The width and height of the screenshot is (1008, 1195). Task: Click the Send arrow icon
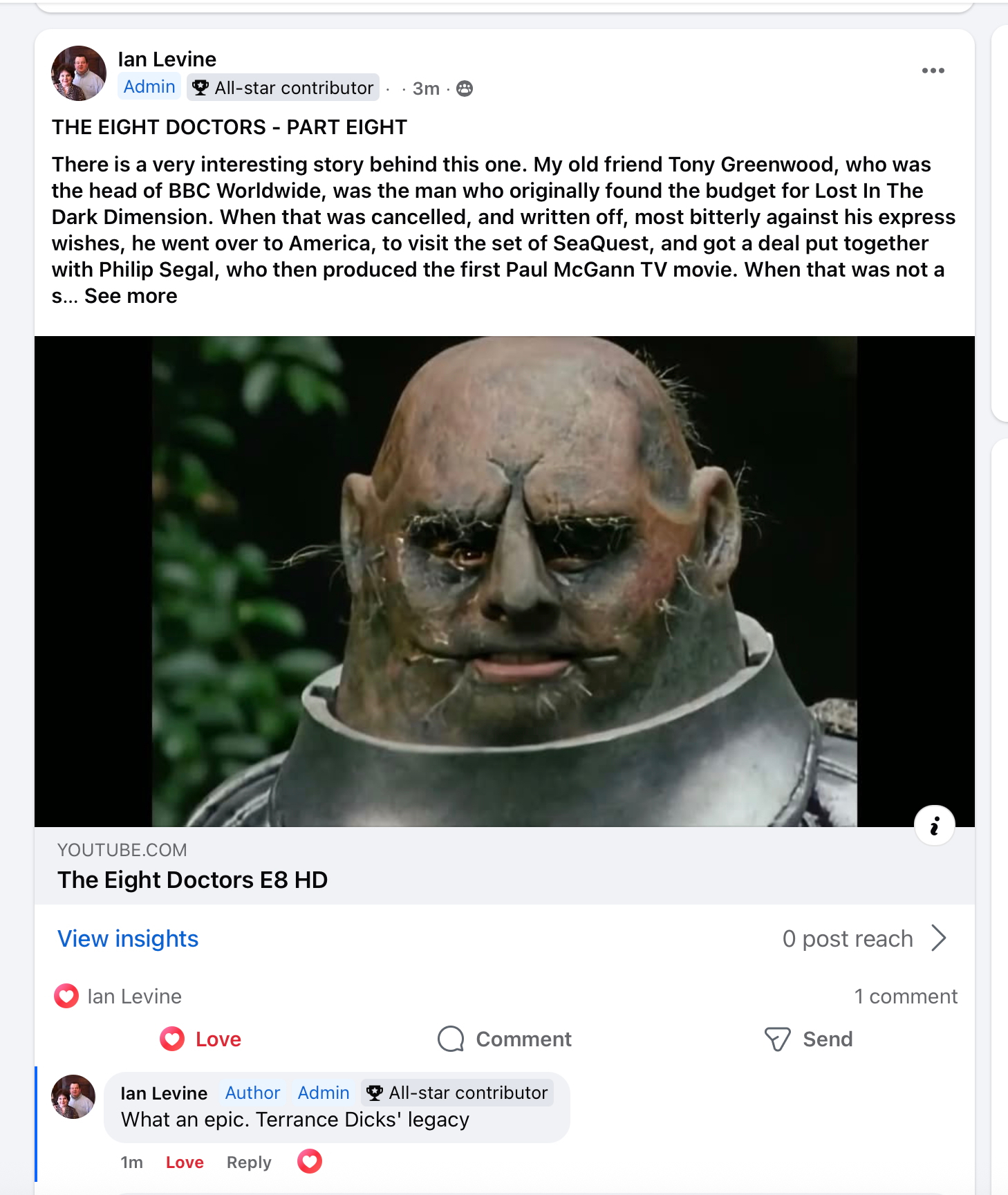coord(777,1039)
